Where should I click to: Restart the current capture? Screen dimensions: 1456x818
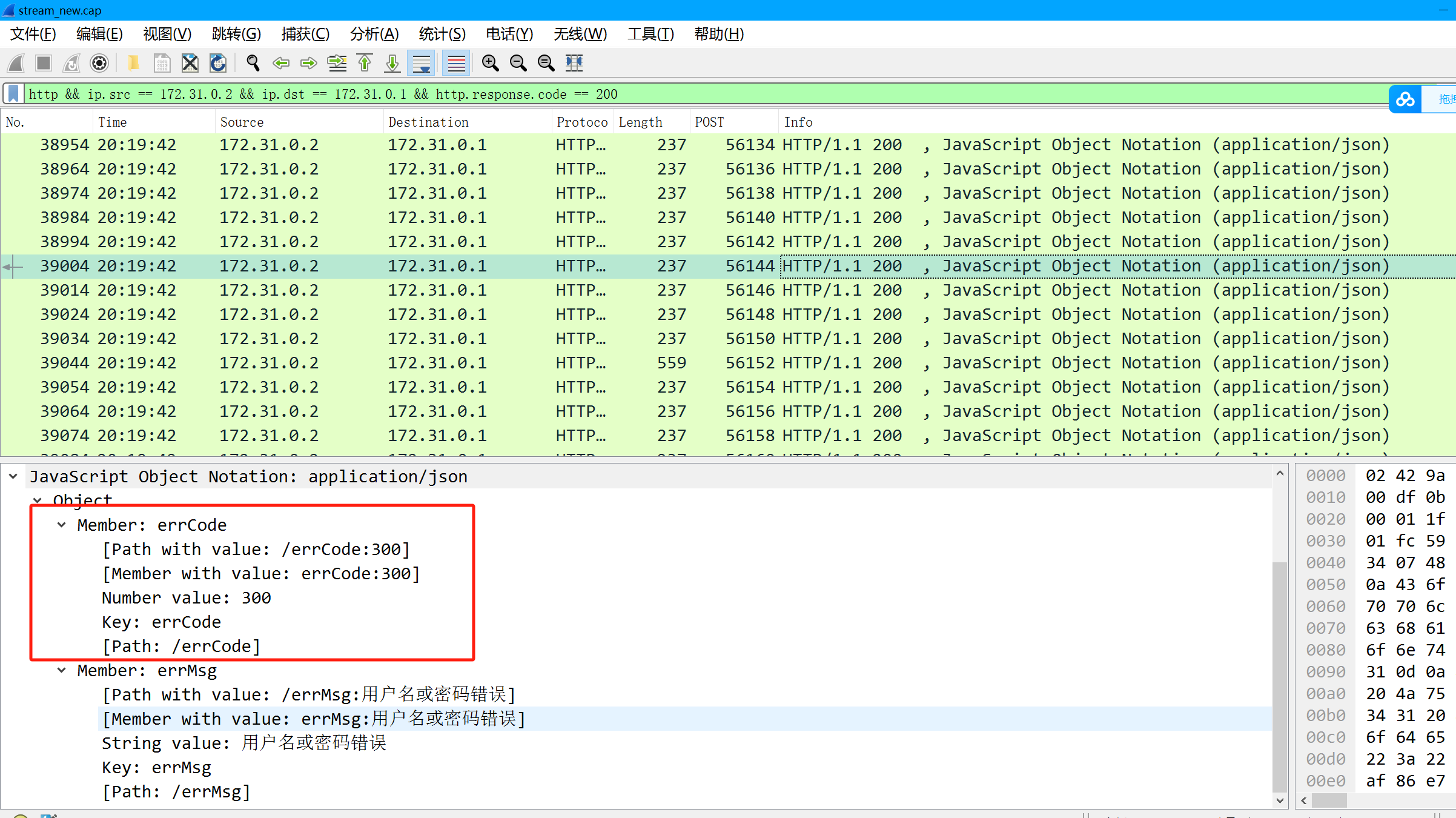pos(71,63)
